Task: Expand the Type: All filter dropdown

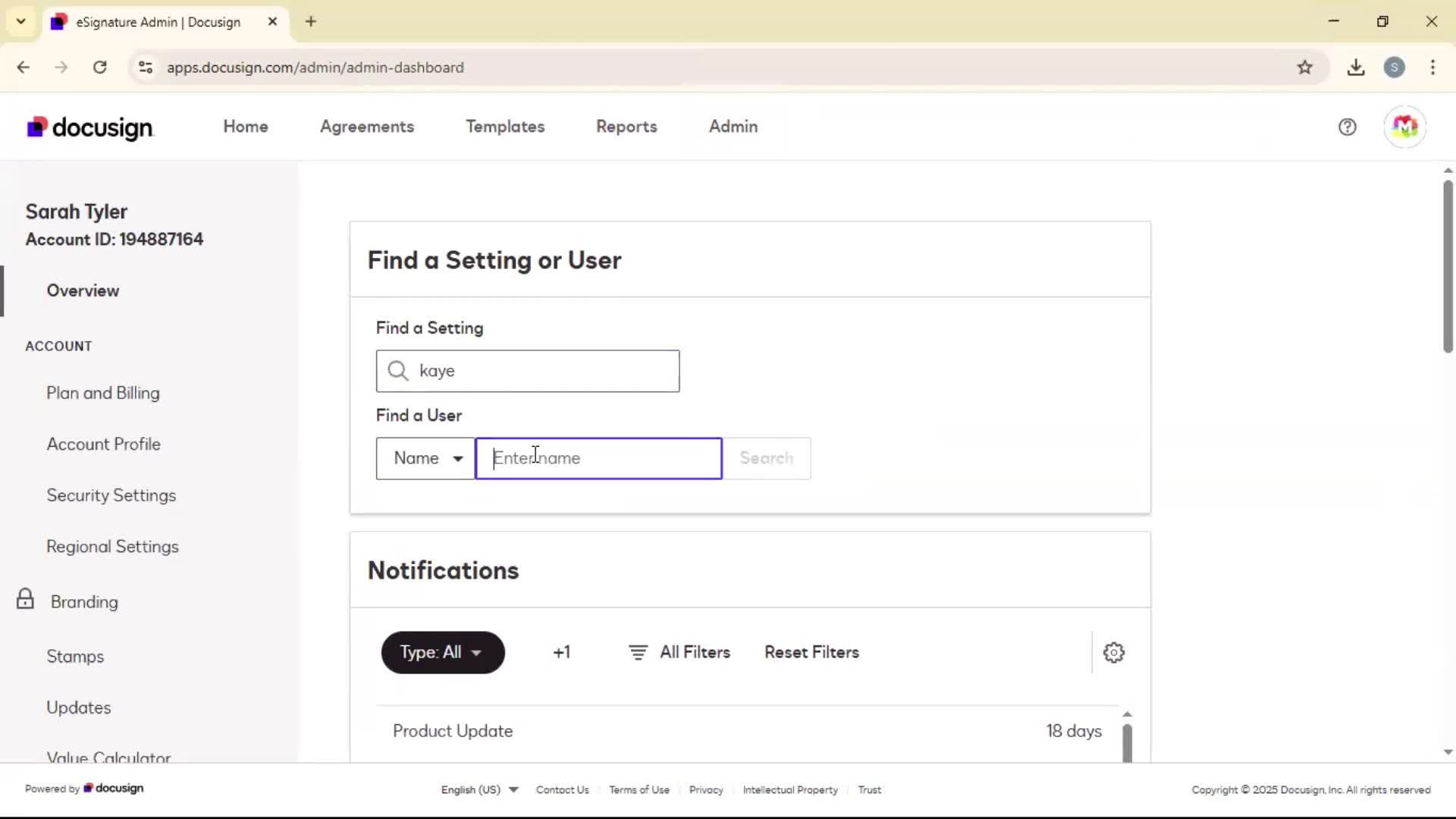Action: click(443, 652)
